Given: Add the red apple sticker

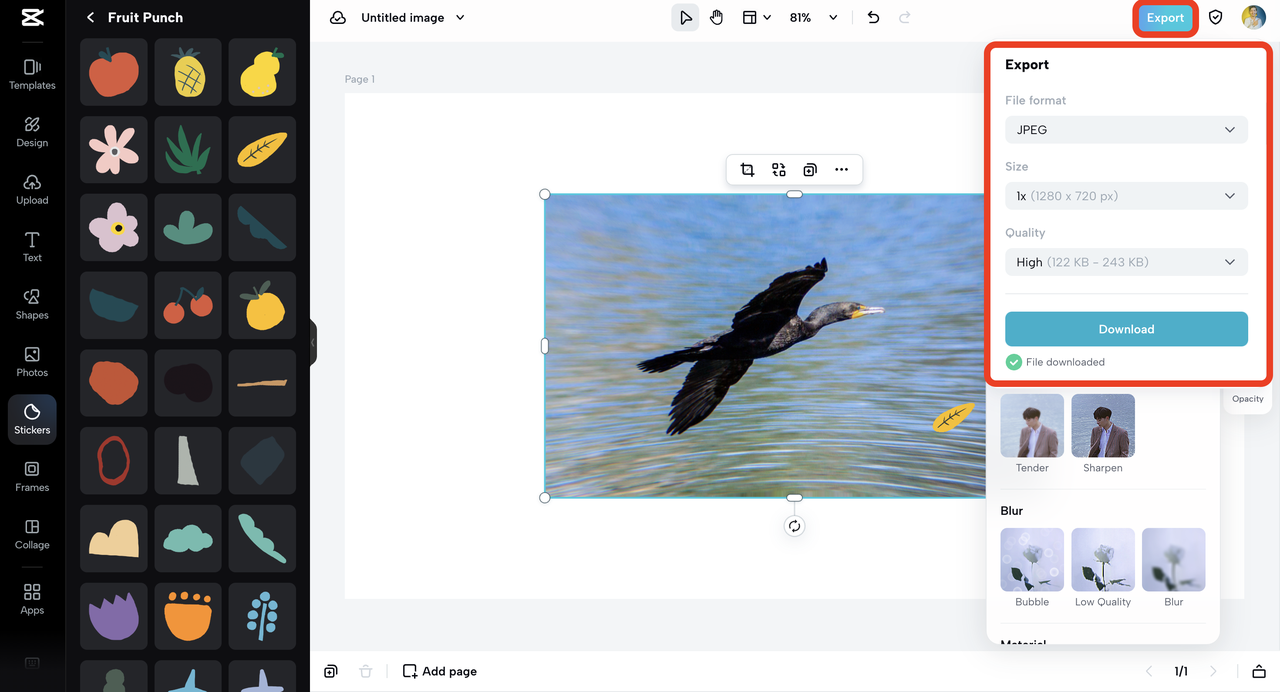Looking at the screenshot, I should click(114, 72).
